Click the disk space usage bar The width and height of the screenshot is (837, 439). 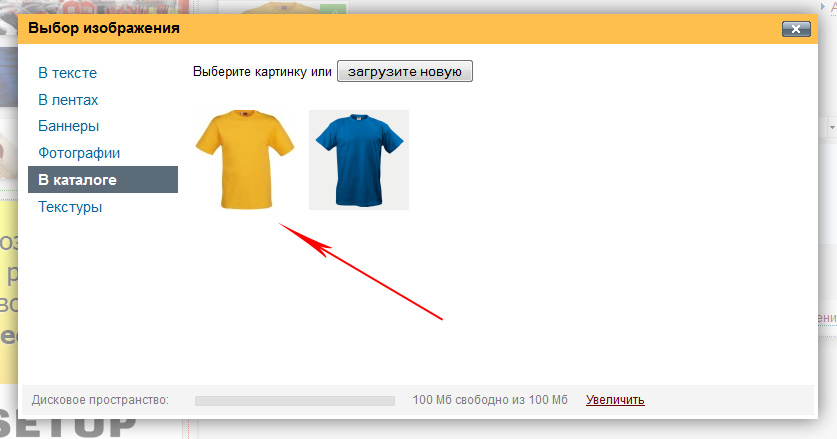(294, 400)
